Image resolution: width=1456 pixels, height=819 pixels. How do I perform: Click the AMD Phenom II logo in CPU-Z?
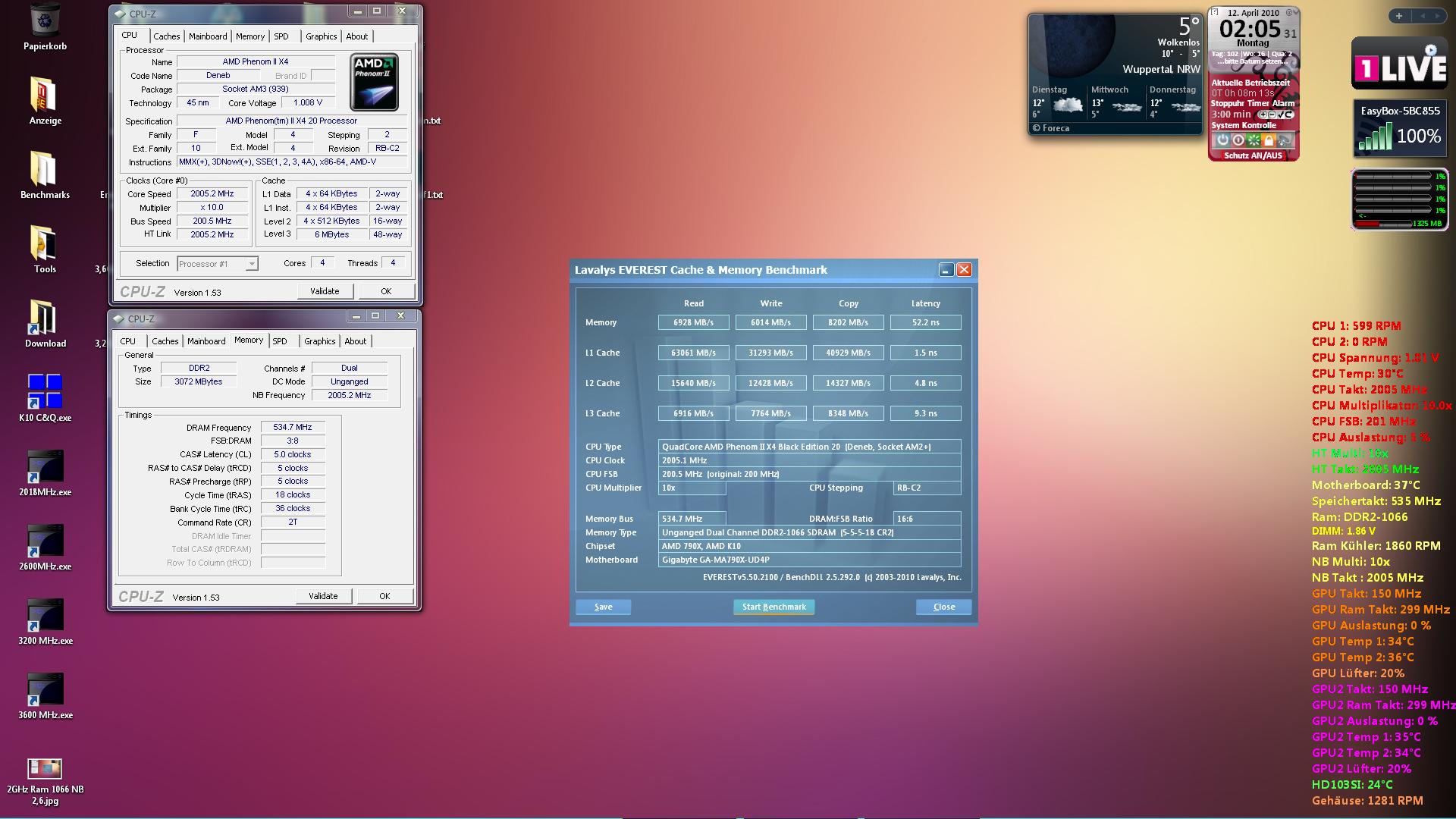point(374,83)
